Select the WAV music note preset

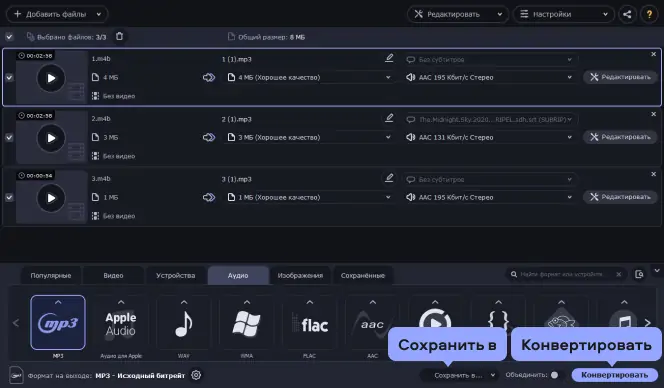tap(184, 324)
